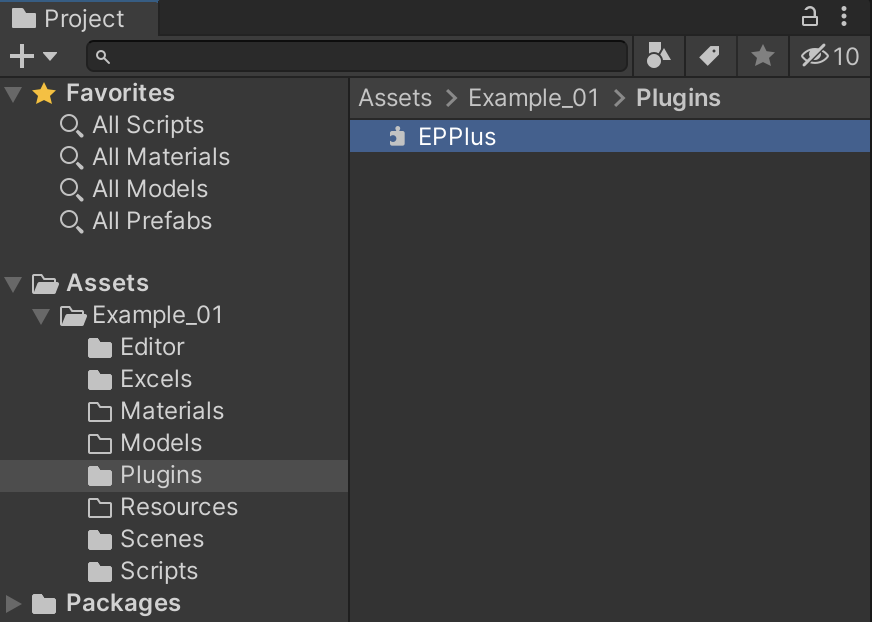Screen dimensions: 872x622
Task: Open the Models folder
Action: click(161, 443)
